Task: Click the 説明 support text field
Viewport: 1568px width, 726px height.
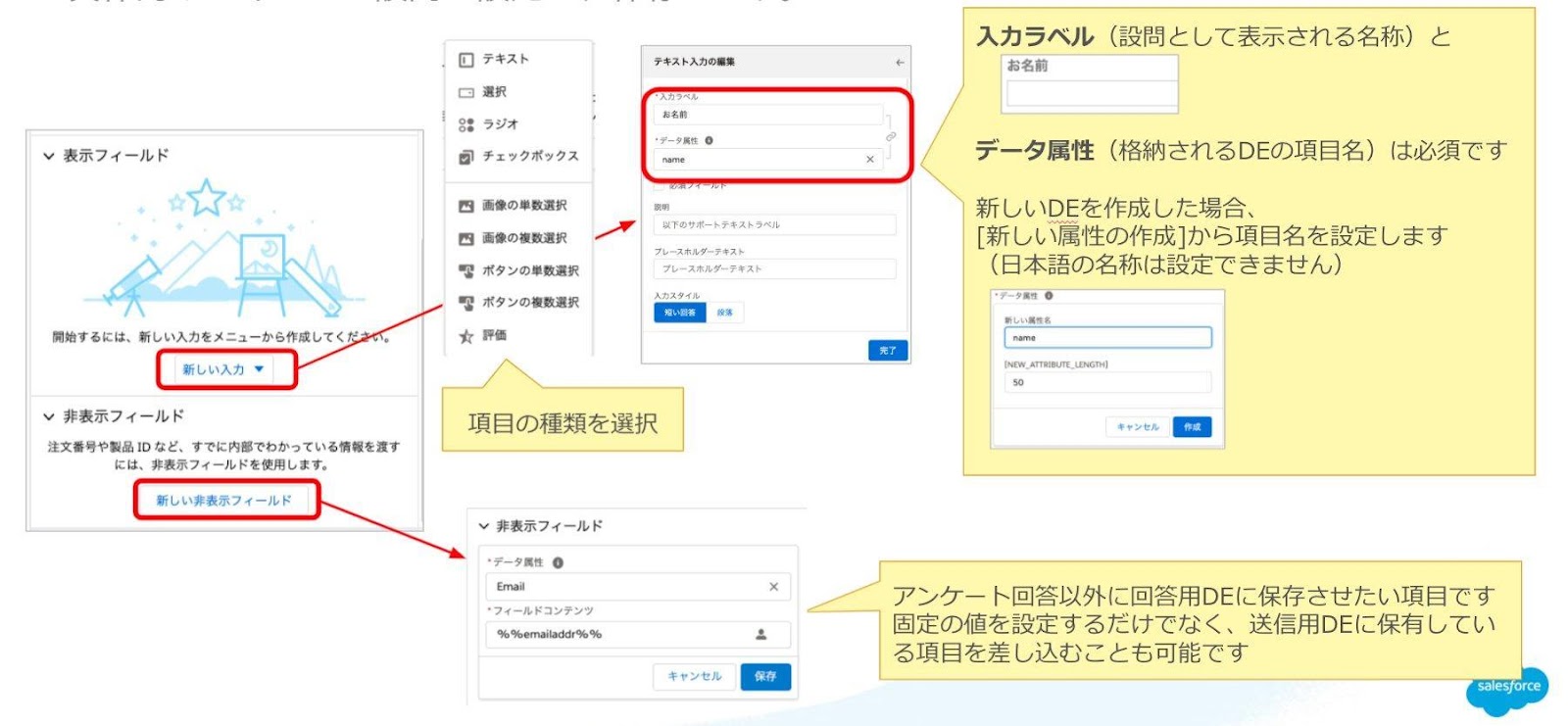Action: [x=775, y=224]
